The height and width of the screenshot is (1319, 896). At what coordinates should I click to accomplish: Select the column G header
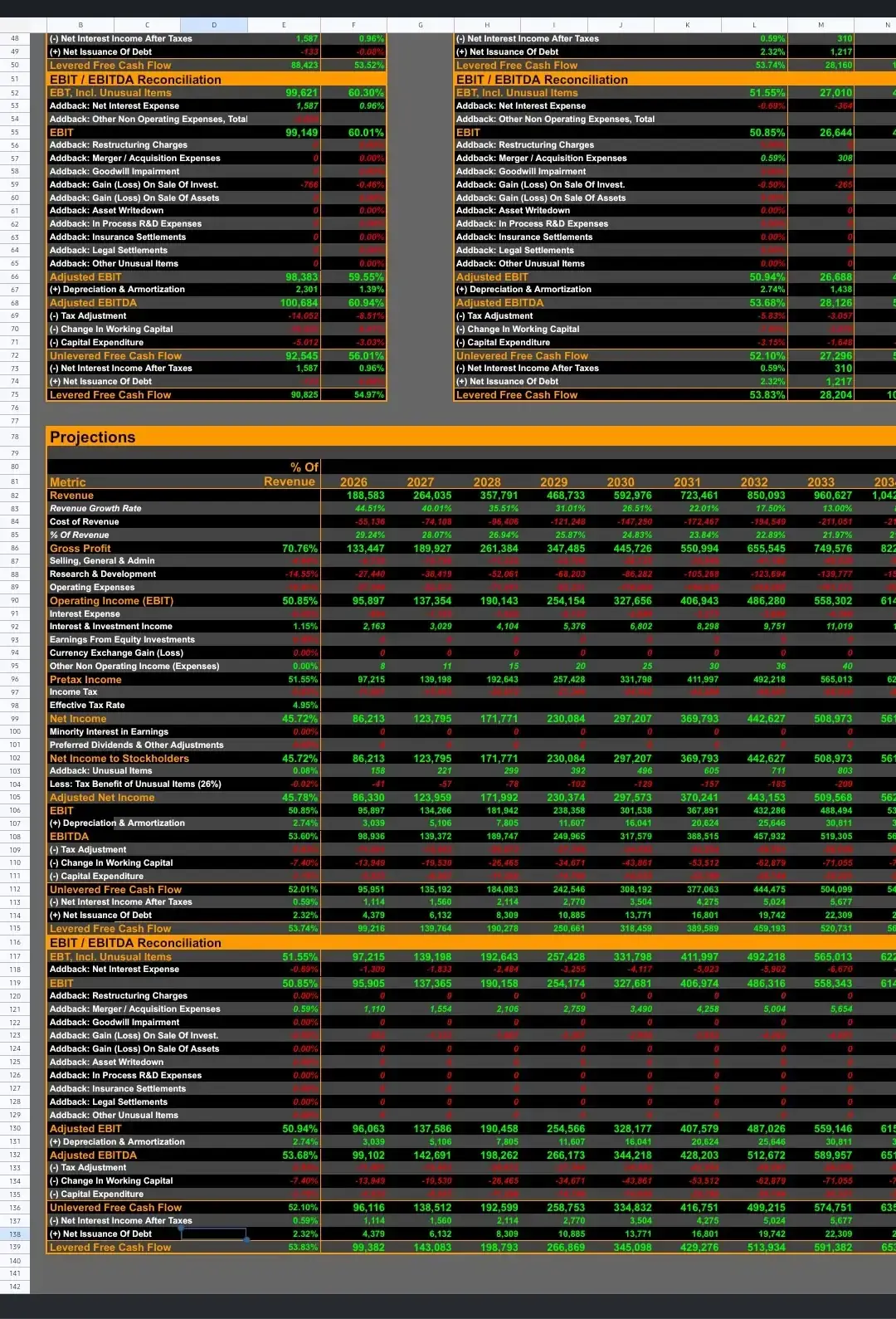click(421, 25)
